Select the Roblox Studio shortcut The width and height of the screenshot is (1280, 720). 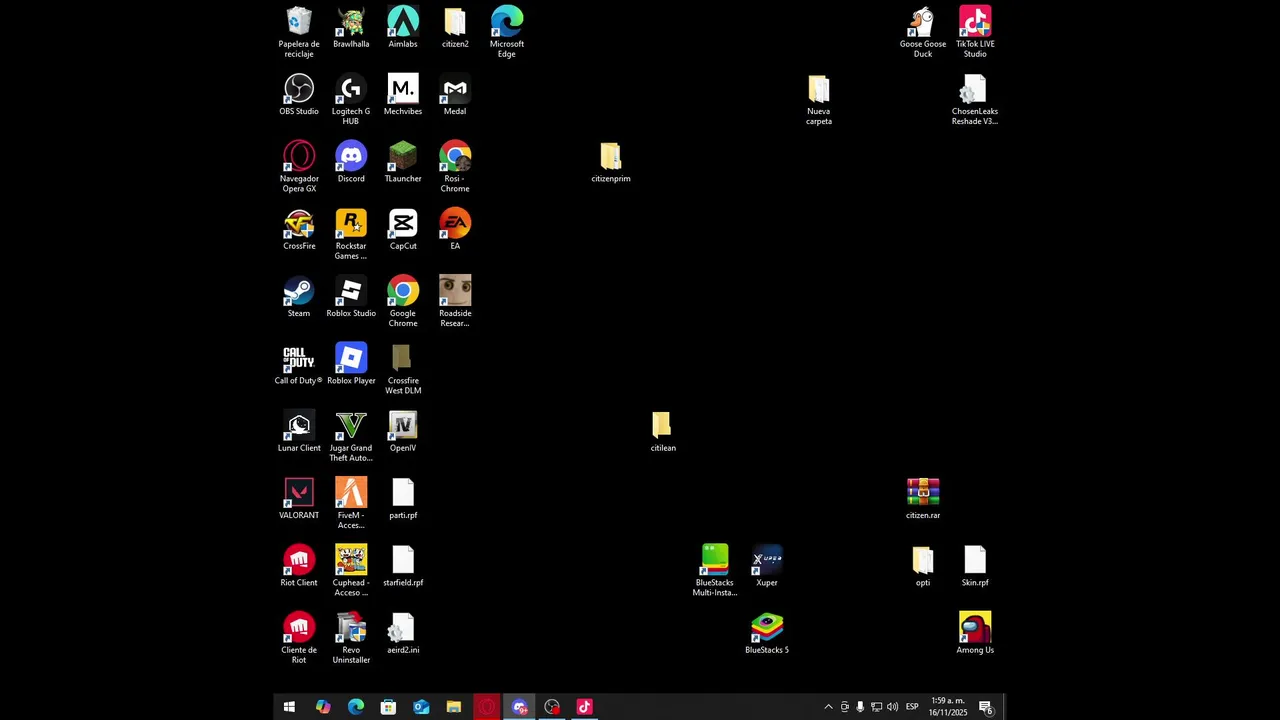coord(351,296)
